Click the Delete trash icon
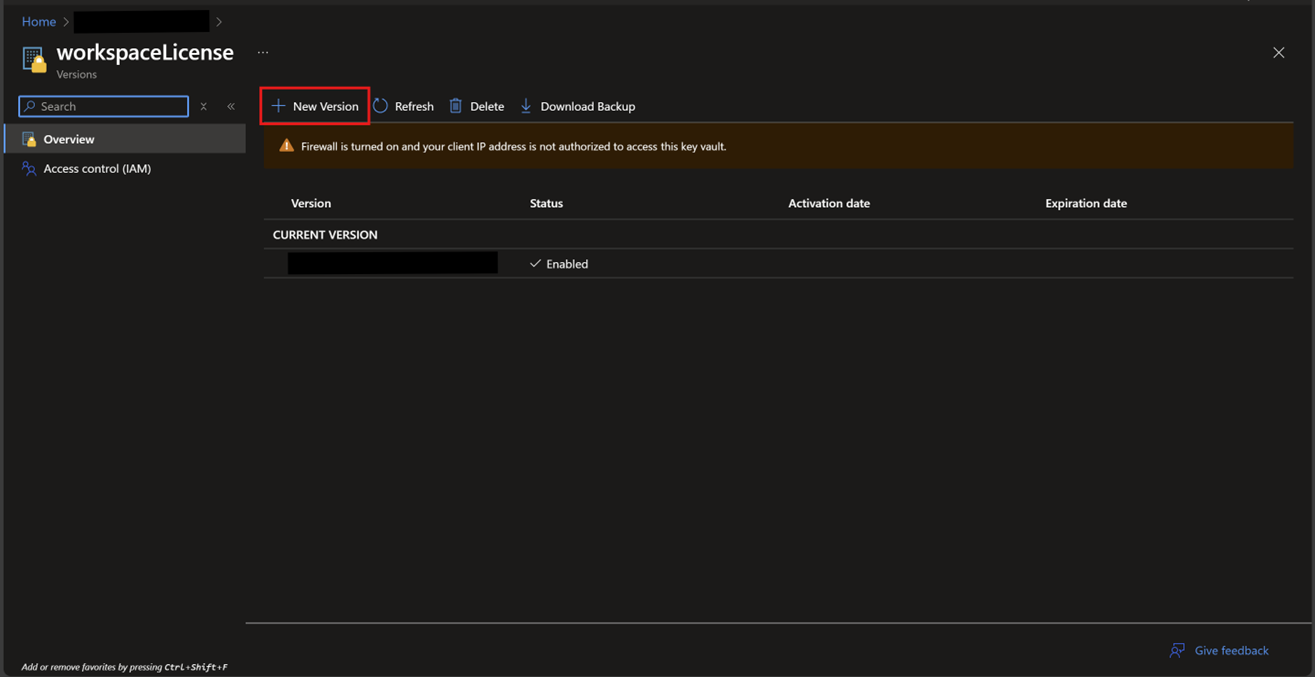The image size is (1315, 677). coord(456,106)
